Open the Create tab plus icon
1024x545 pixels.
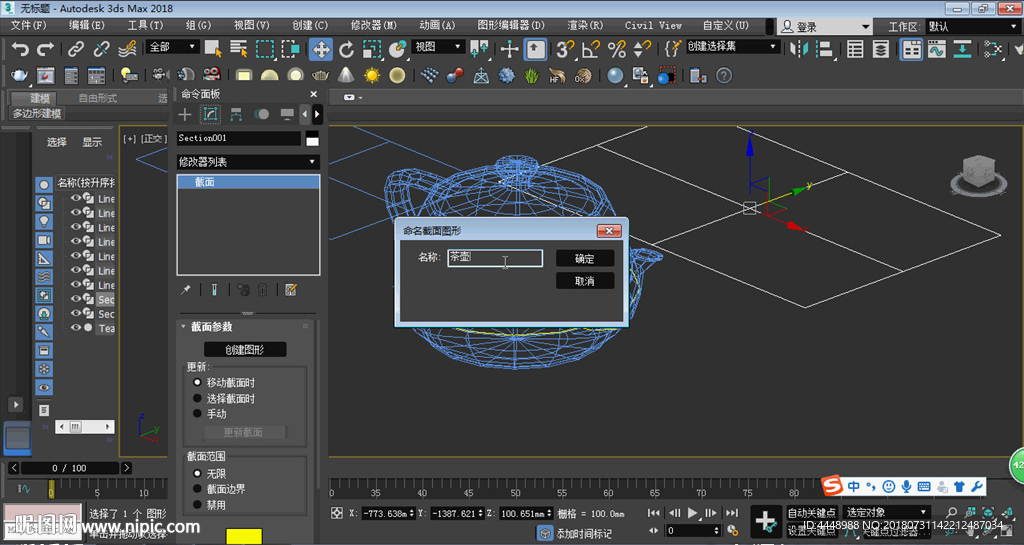tap(185, 114)
